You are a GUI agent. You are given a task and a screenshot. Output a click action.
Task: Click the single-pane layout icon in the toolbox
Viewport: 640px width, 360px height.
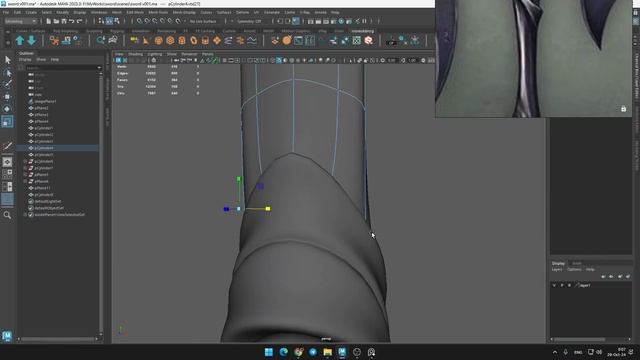[7, 162]
